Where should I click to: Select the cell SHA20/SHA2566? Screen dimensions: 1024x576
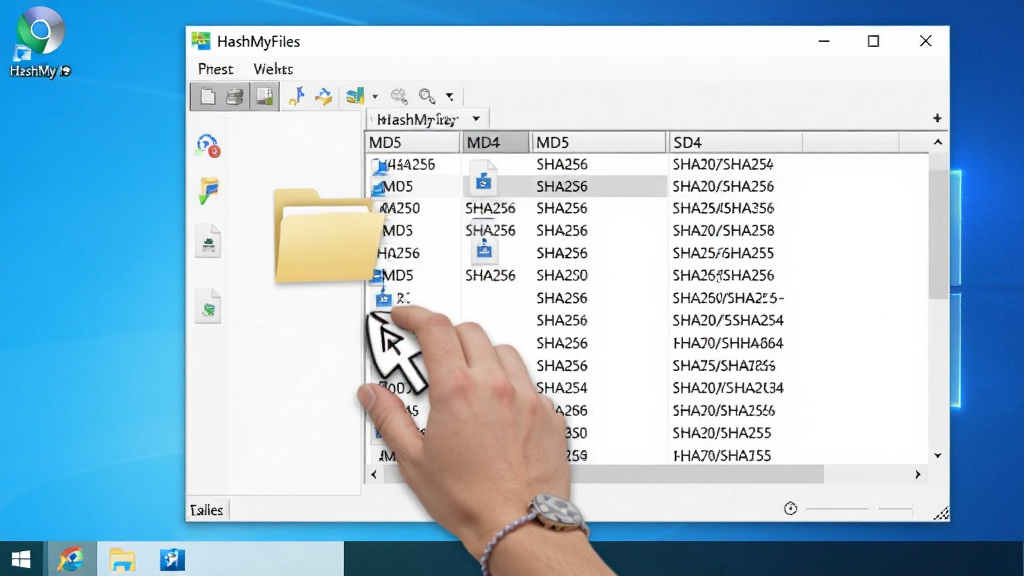tap(724, 410)
